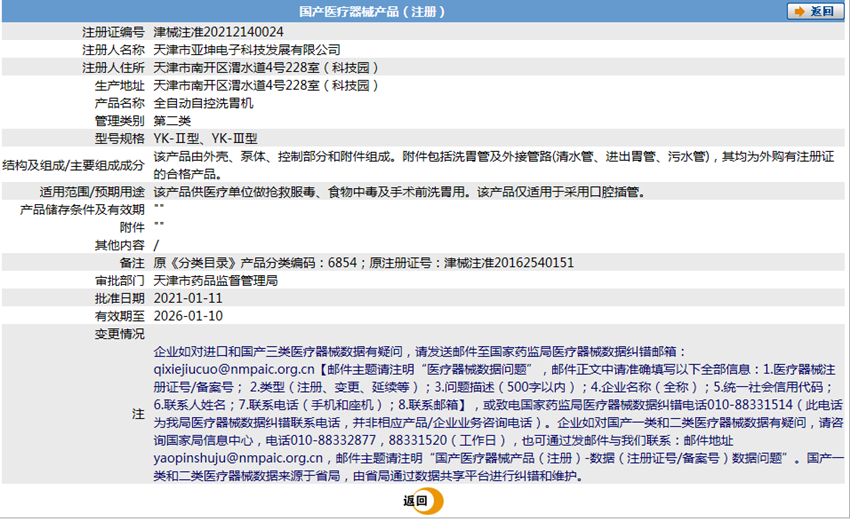Screen dimensions: 850x521
Task: Select model spec YK-Ⅱ型、YK-Ⅲ型
Action: (x=205, y=139)
